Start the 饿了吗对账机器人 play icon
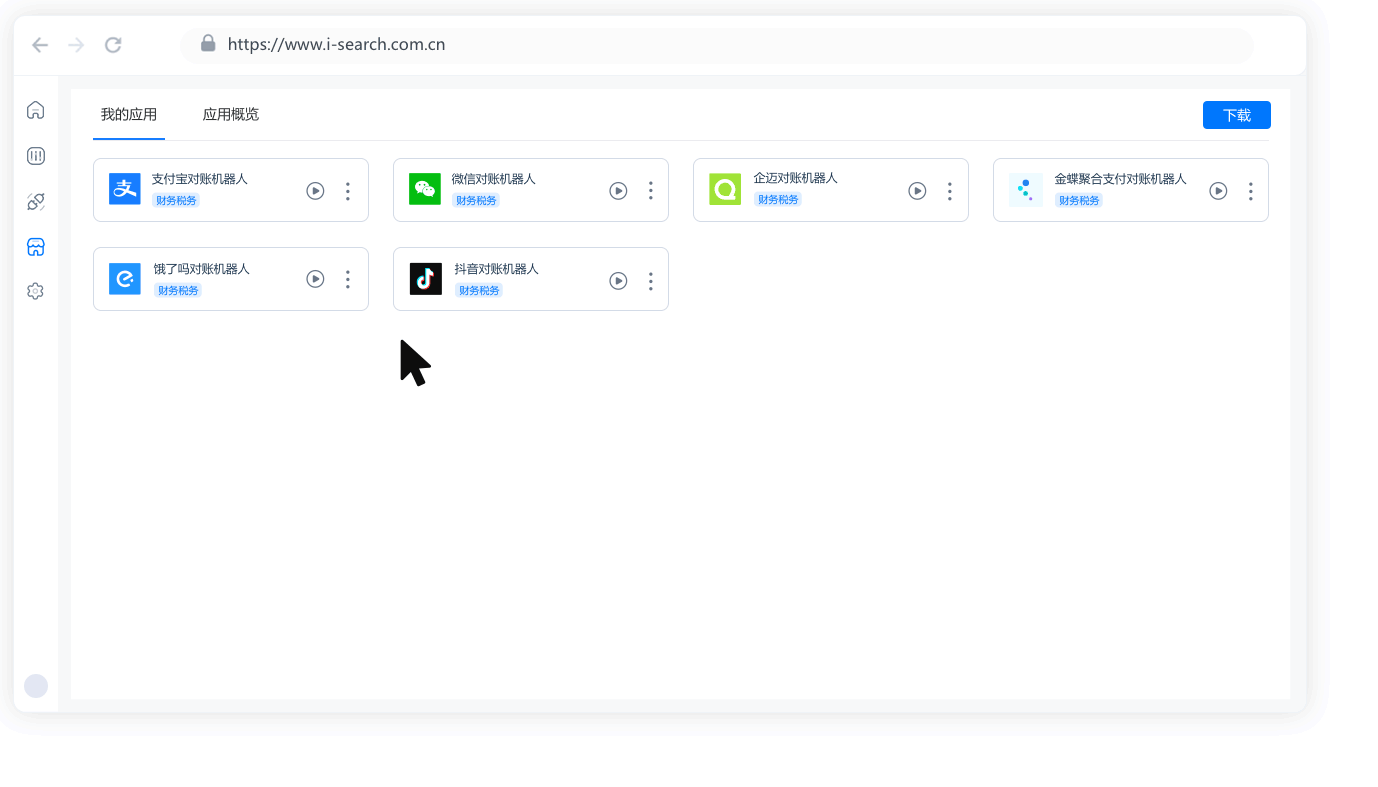1378x787 pixels. coord(315,279)
